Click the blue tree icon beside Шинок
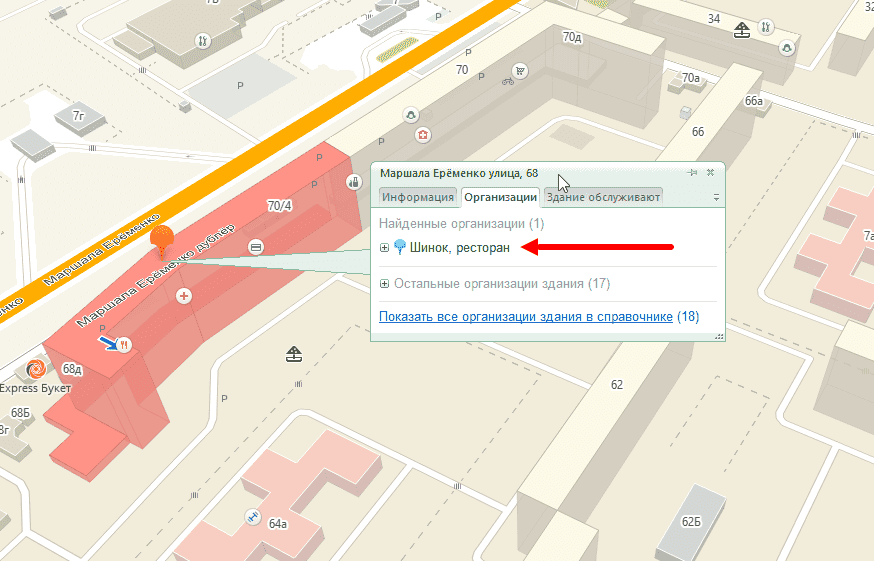Image resolution: width=874 pixels, height=561 pixels. pos(400,246)
